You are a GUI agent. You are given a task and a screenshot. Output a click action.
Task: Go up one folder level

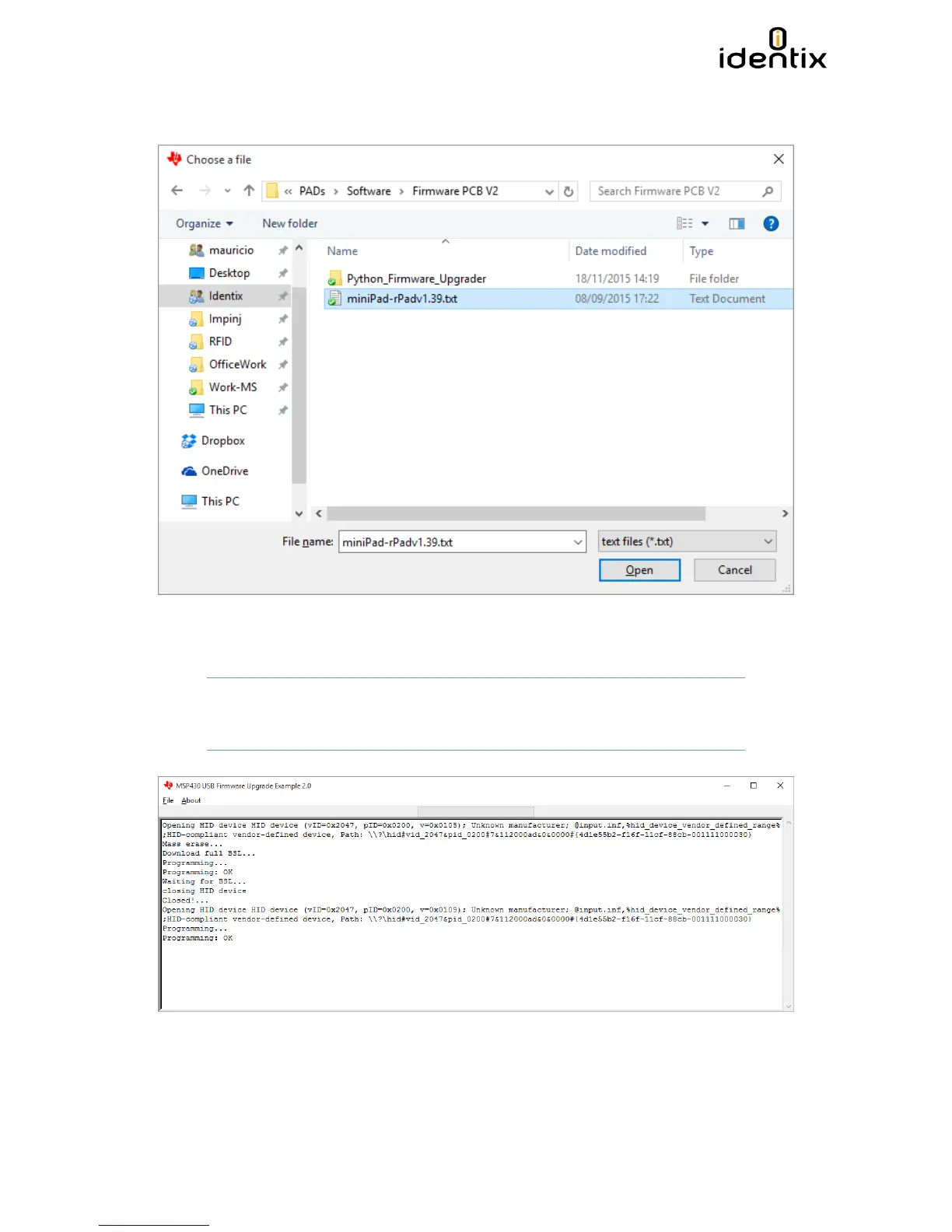coord(249,191)
